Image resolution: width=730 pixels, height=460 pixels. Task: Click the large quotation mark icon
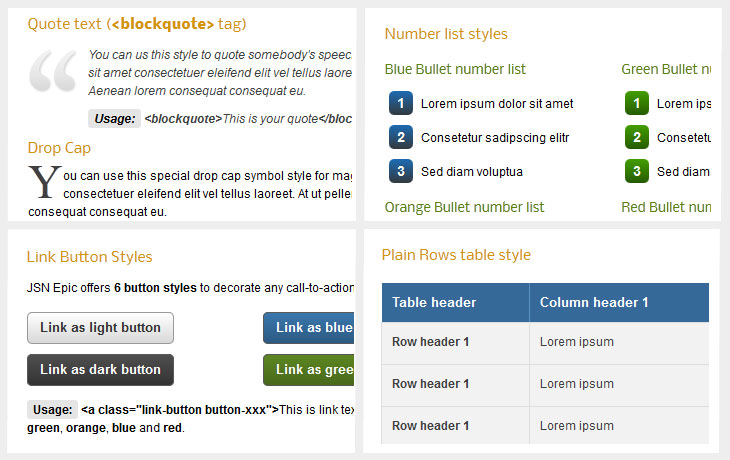[53, 72]
